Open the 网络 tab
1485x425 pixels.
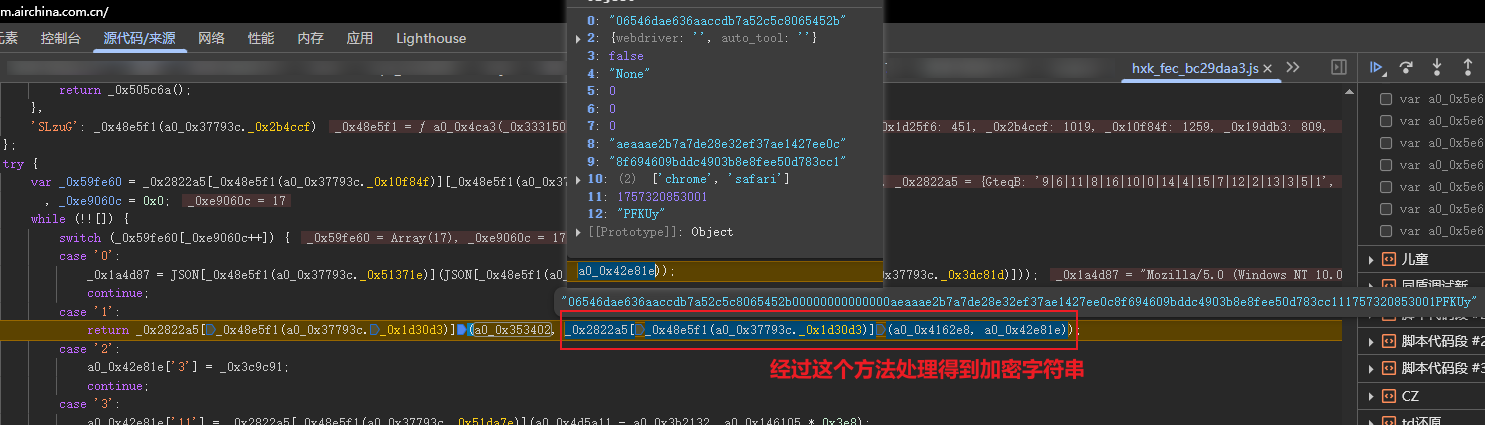pyautogui.click(x=212, y=38)
